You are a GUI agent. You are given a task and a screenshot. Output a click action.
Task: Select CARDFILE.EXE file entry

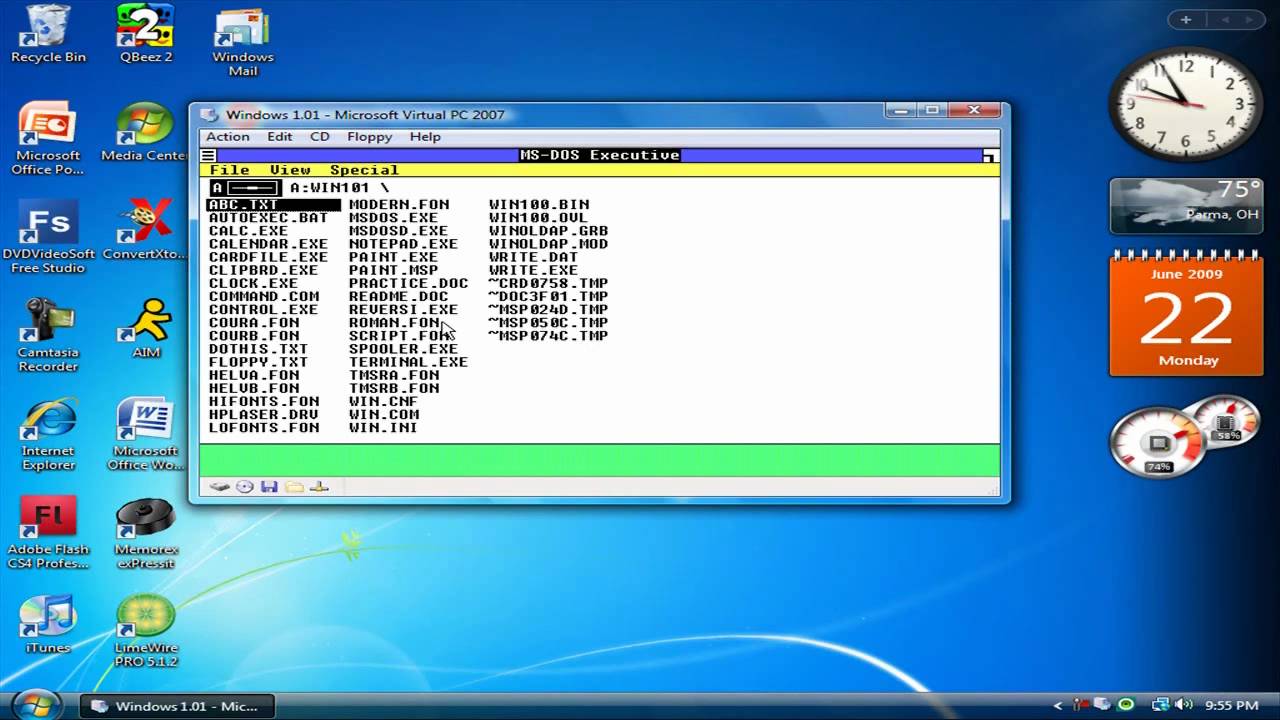coord(268,257)
